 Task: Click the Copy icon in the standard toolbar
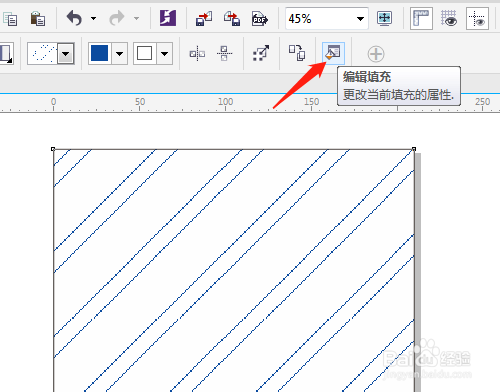(10, 19)
